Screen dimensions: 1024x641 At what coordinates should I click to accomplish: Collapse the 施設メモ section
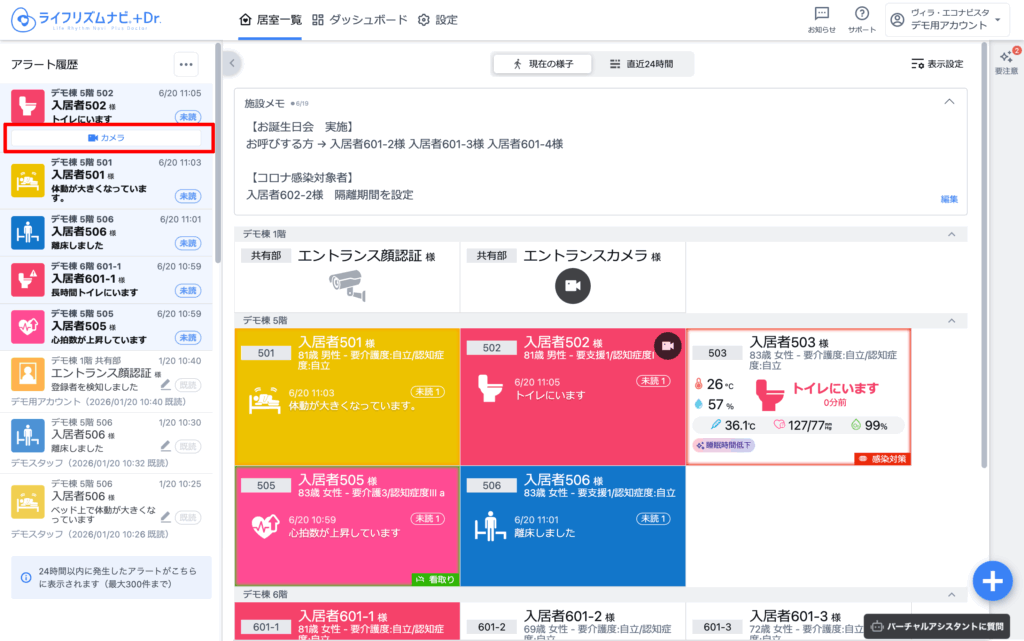(949, 102)
